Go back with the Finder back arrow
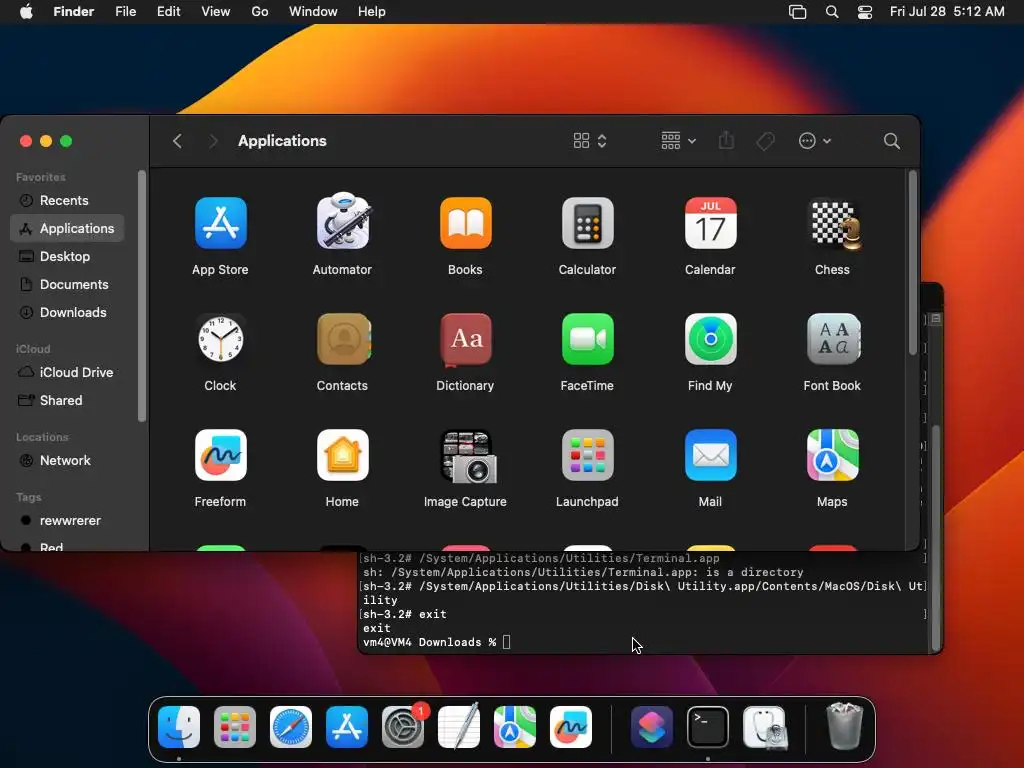The height and width of the screenshot is (768, 1024). tap(177, 141)
